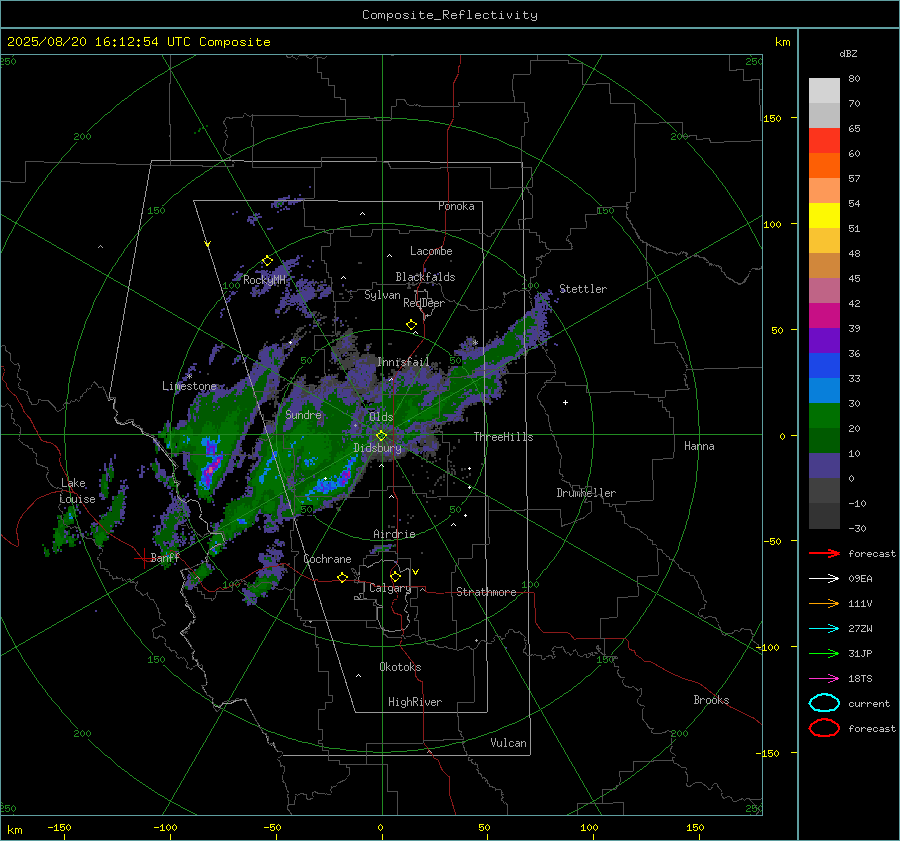This screenshot has width=900, height=841.
Task: Select the yellow diamond marker near Cochrane
Action: [x=342, y=577]
